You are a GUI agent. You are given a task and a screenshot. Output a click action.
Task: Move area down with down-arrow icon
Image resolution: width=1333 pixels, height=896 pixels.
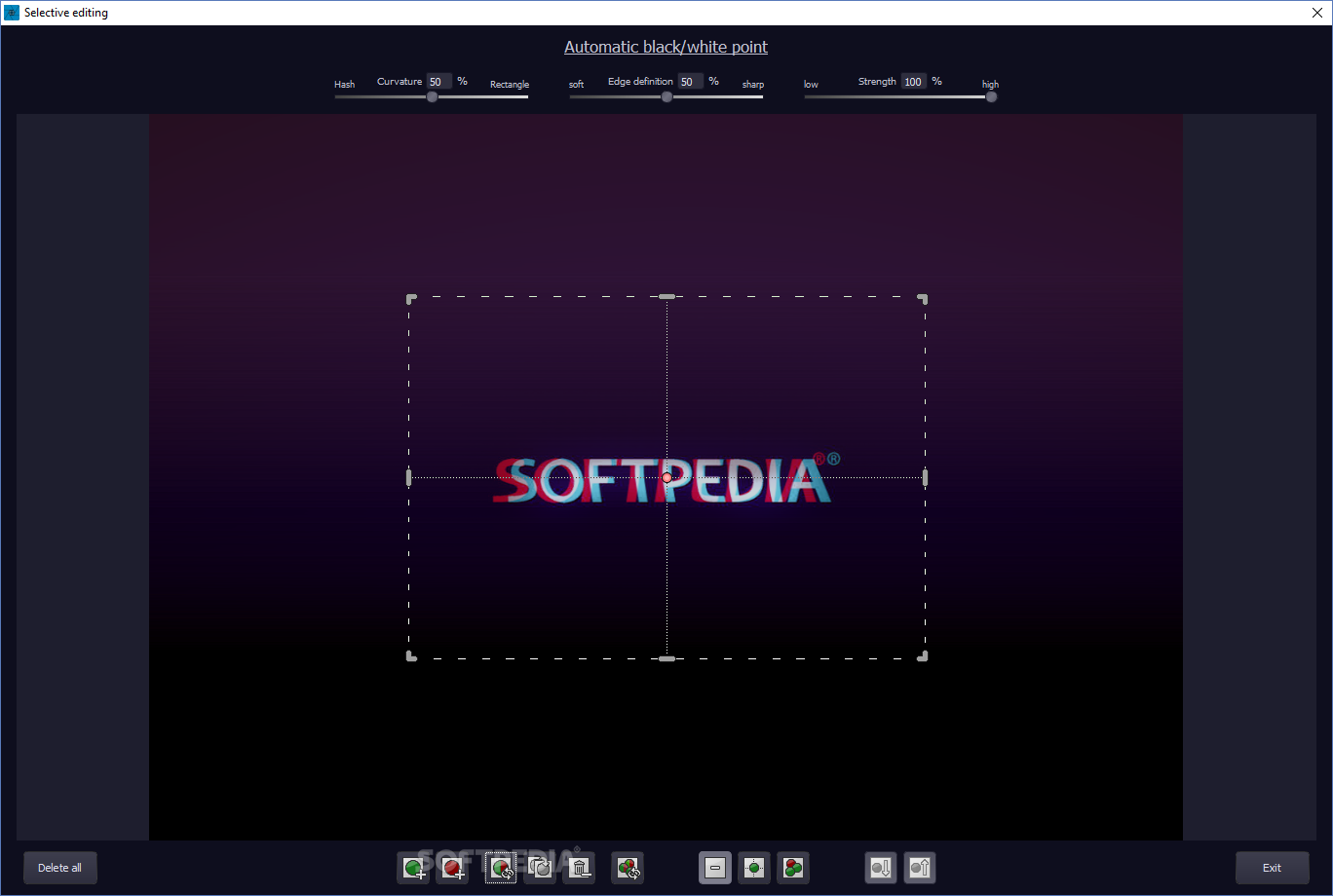[881, 868]
